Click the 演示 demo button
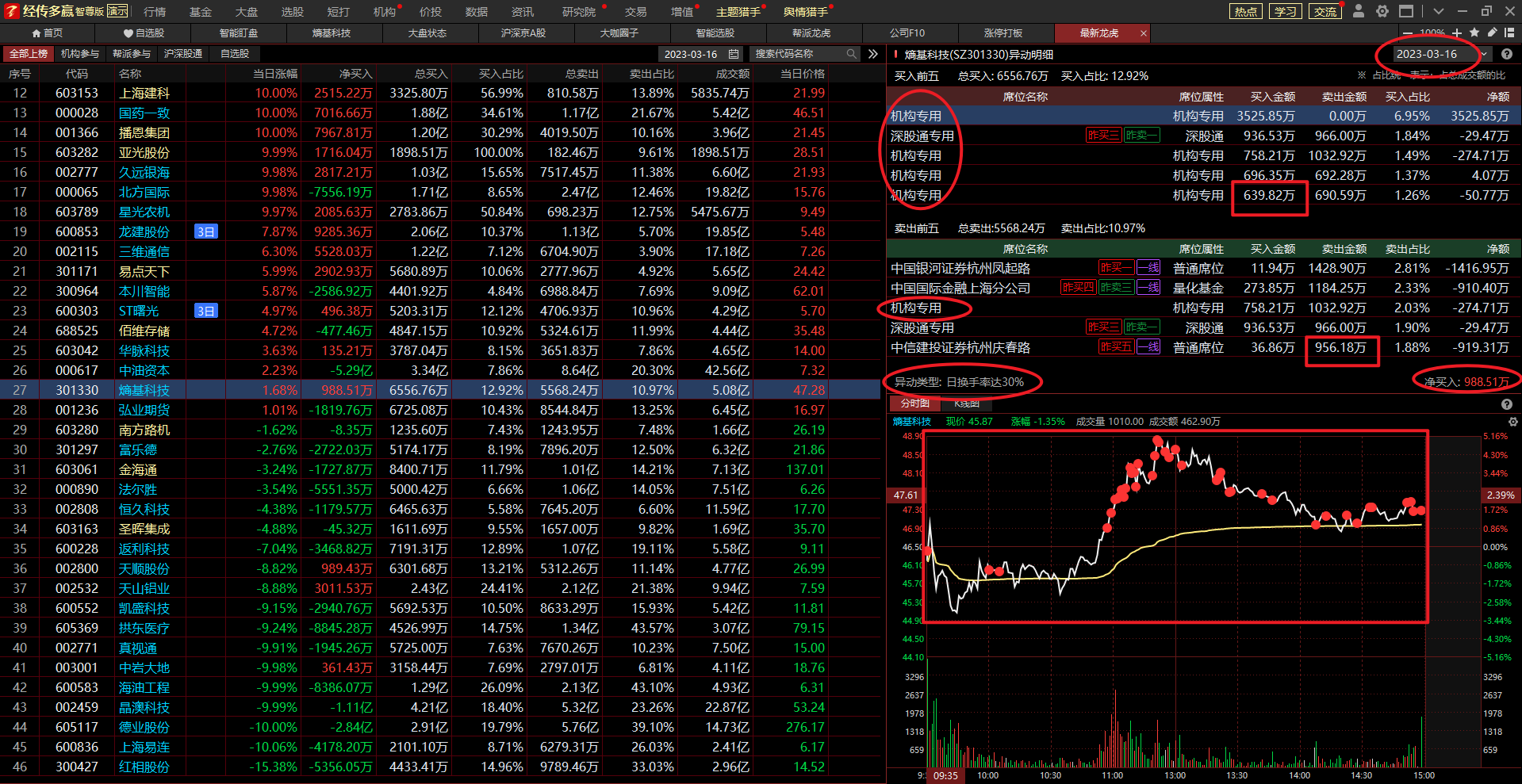 (117, 11)
